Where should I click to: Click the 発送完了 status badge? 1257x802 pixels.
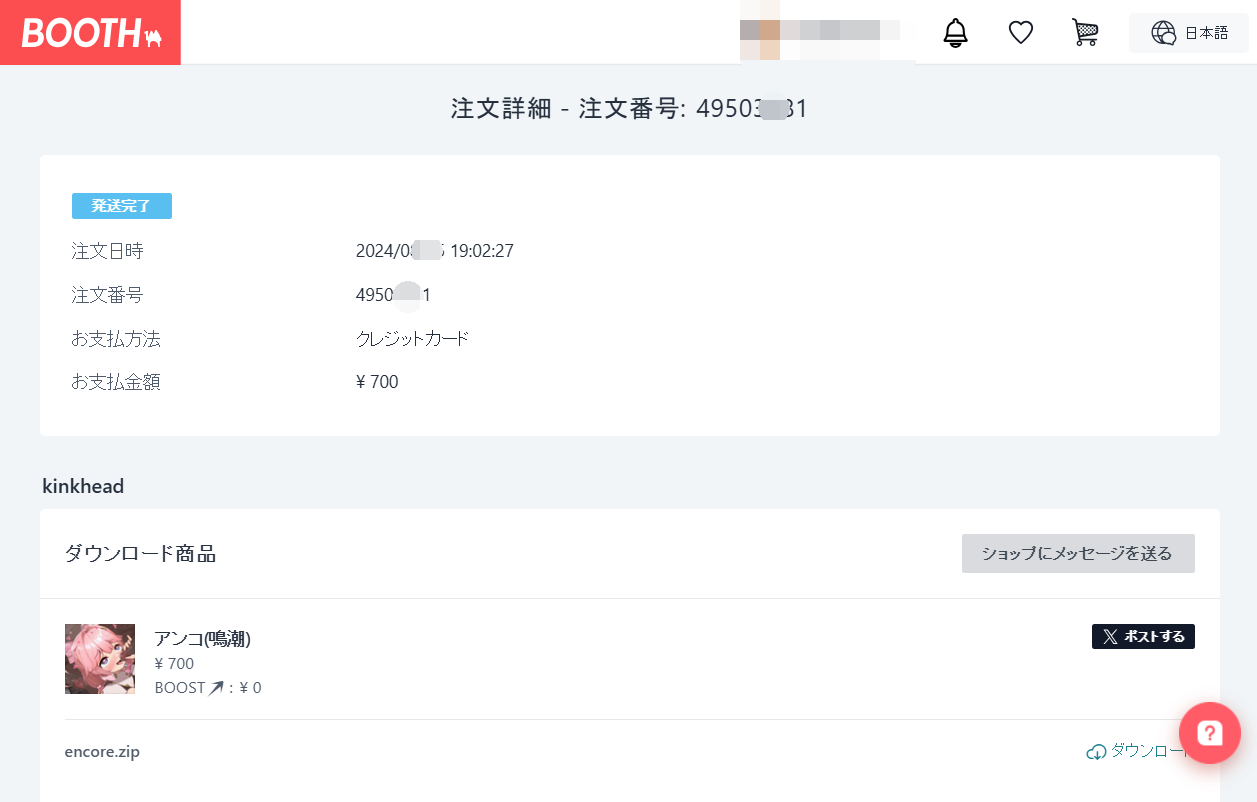122,206
